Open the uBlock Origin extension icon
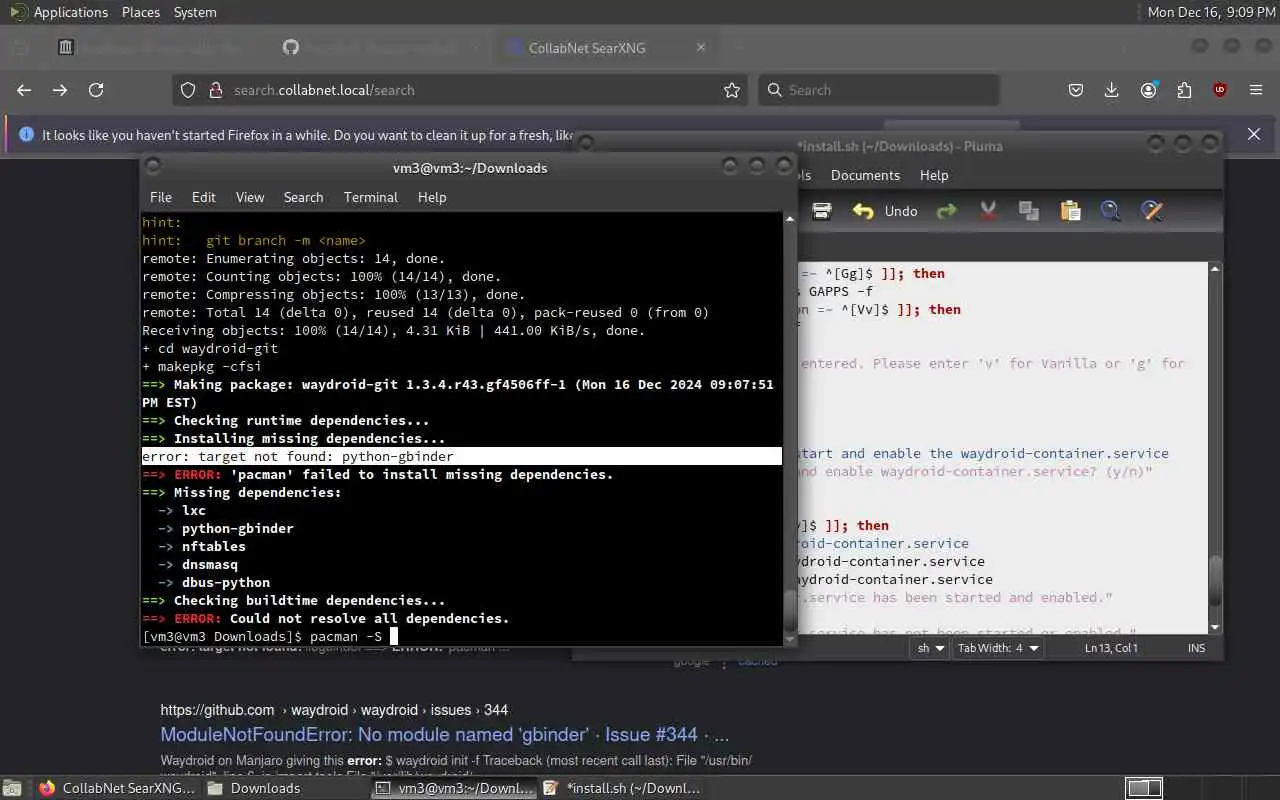The height and width of the screenshot is (800, 1280). (1220, 90)
